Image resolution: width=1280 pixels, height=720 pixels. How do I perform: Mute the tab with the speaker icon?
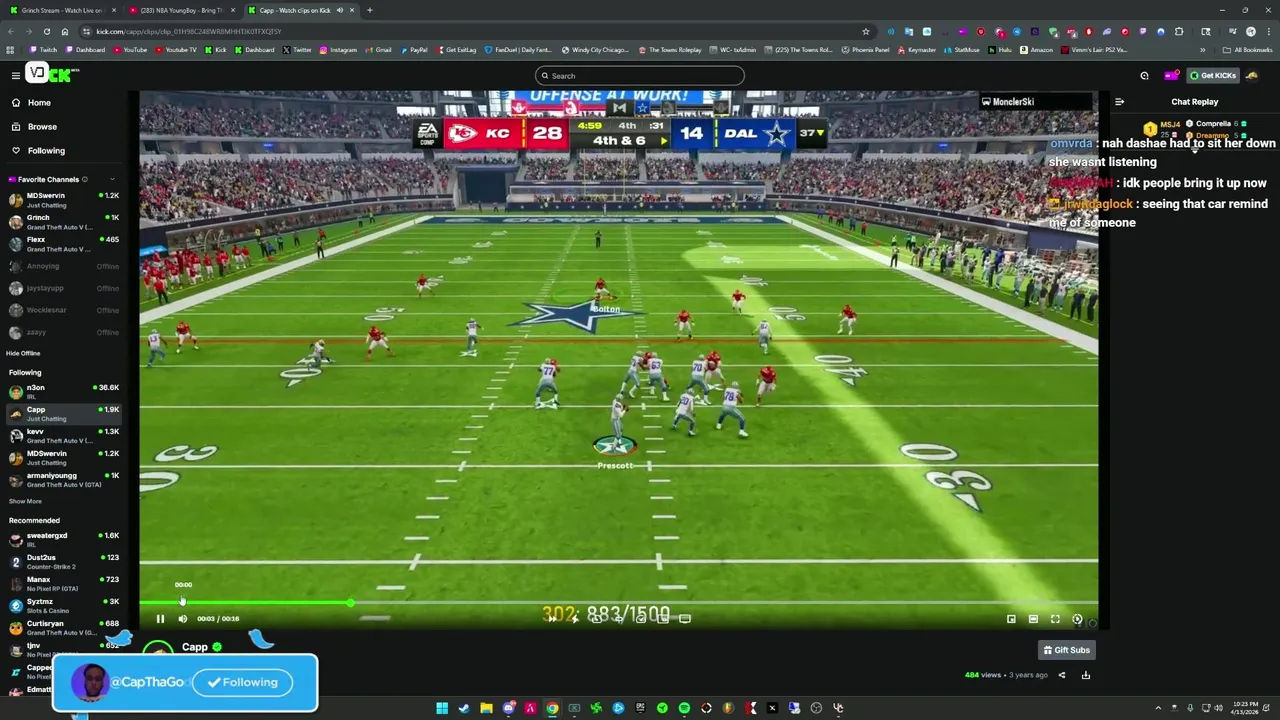coord(339,10)
